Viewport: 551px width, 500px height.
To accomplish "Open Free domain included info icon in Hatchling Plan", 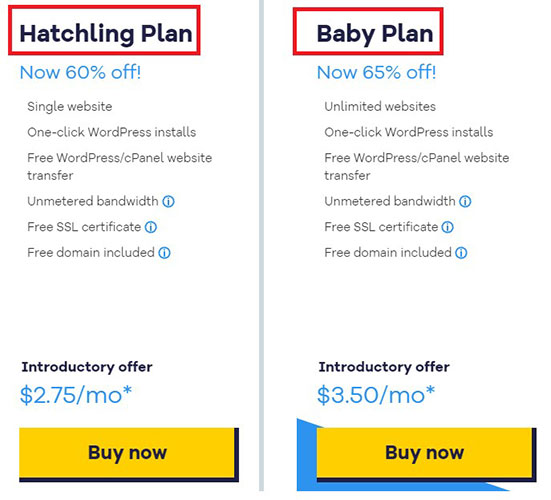I will (164, 253).
